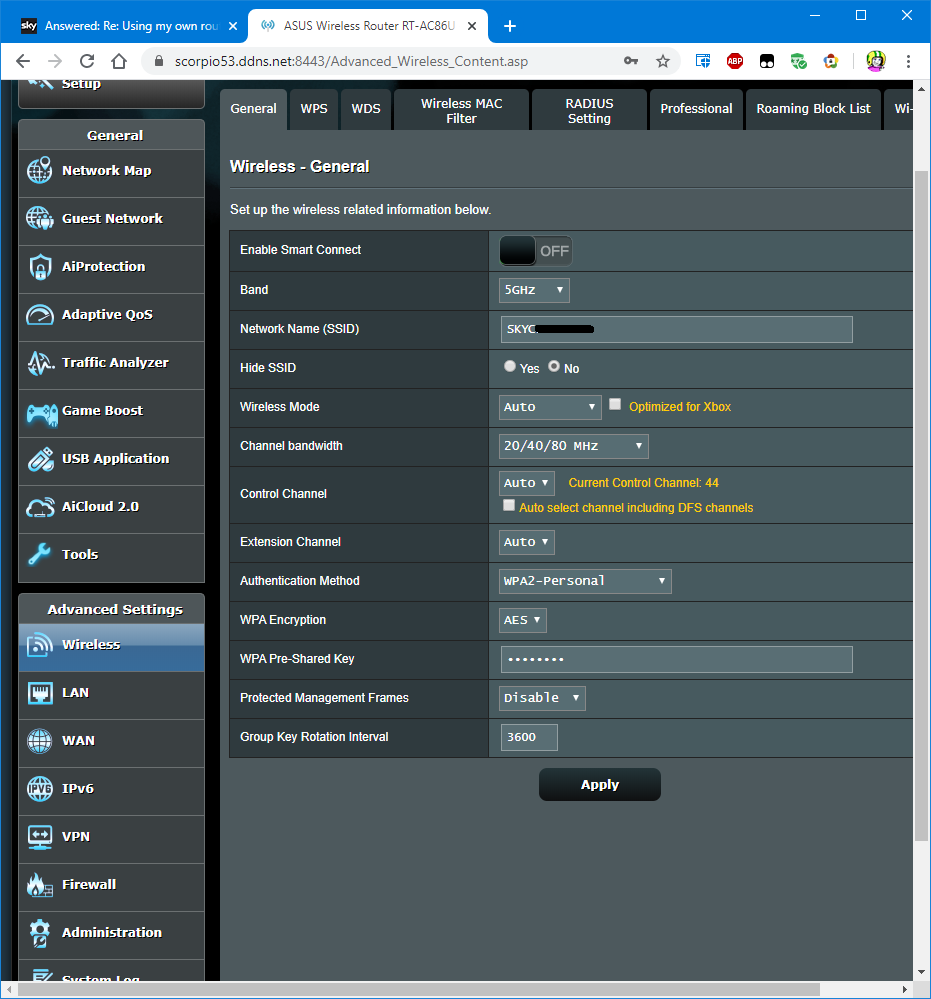Open the Band 5GHz dropdown
The height and width of the screenshot is (999, 931).
pos(534,290)
